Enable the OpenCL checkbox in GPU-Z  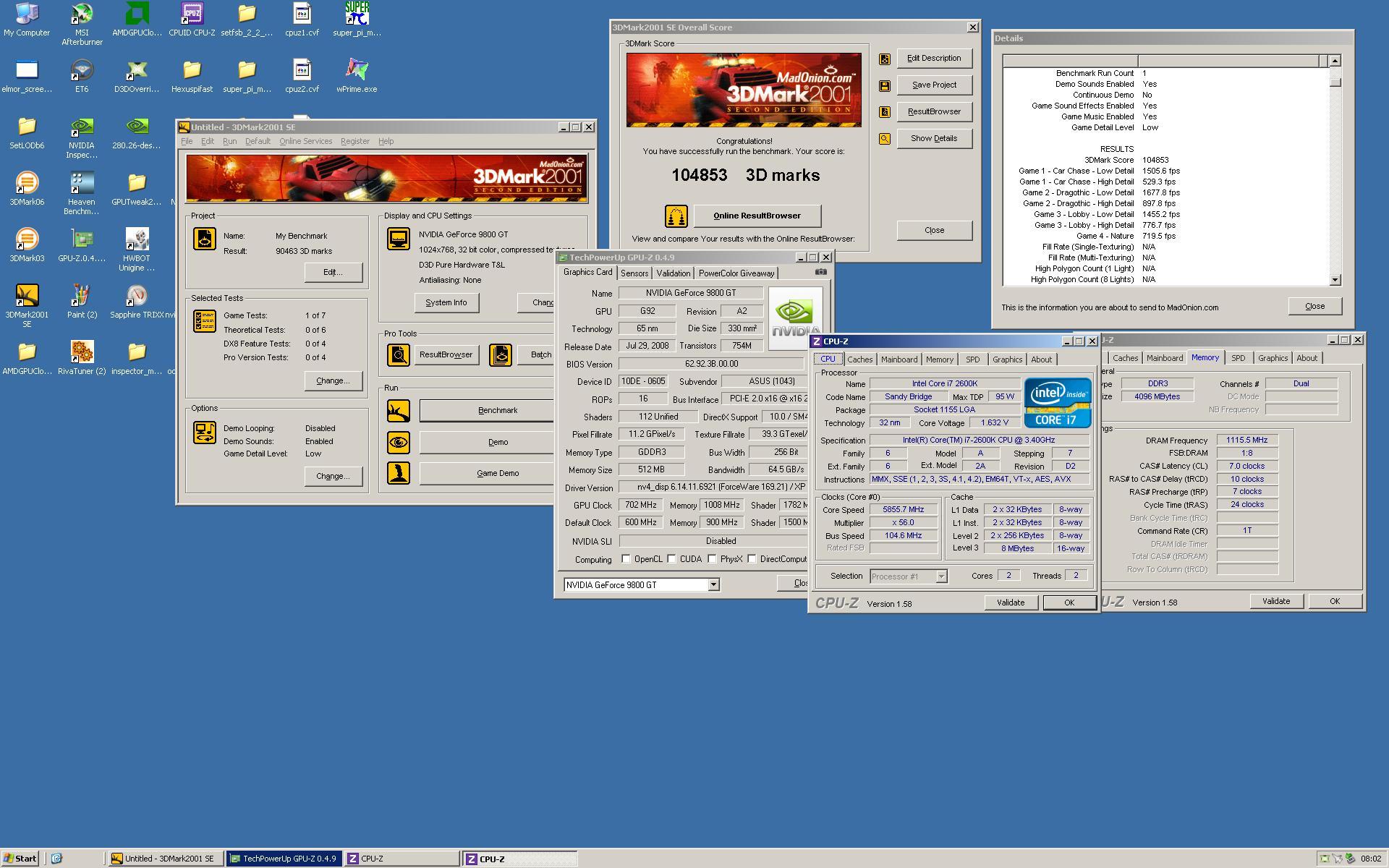coord(626,559)
